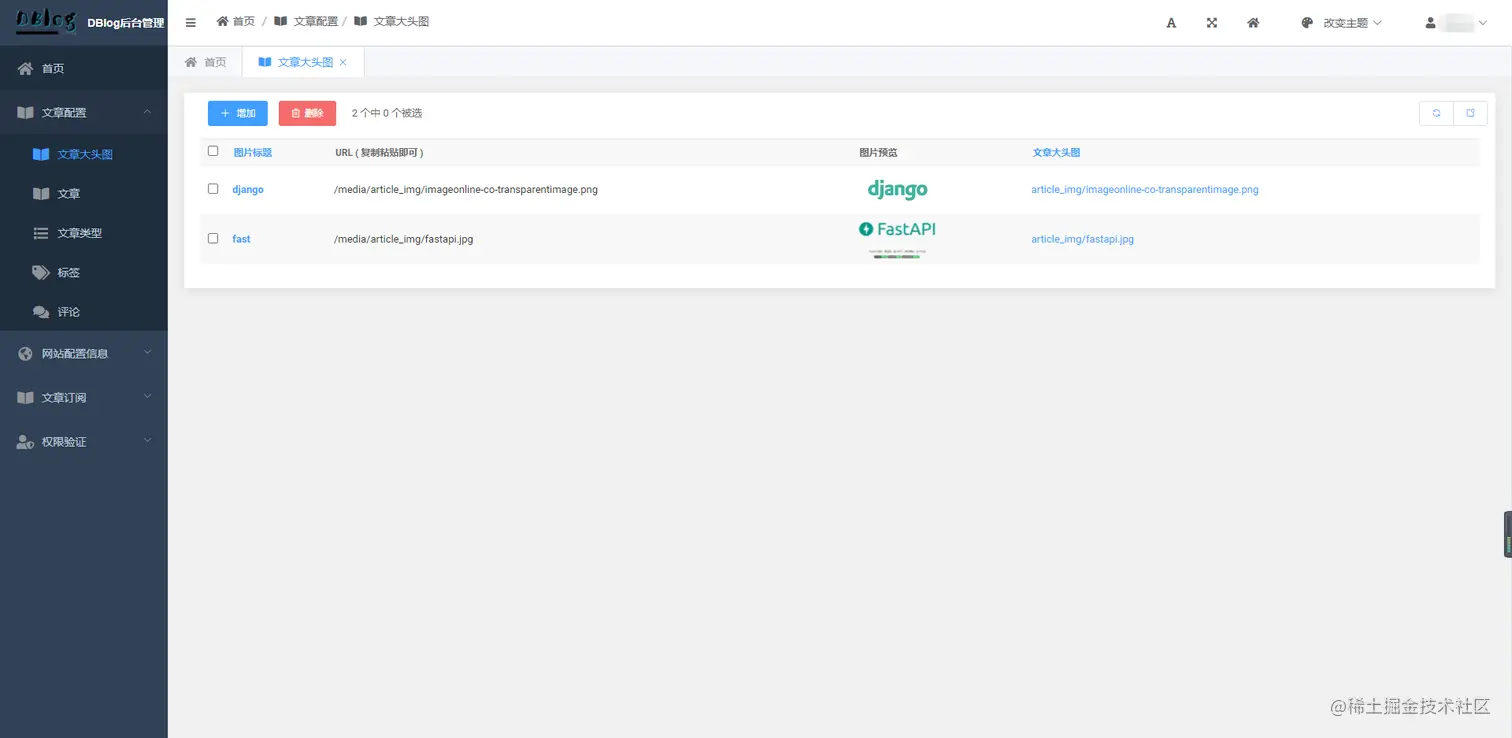The height and width of the screenshot is (738, 1512).
Task: Open 文章类型 sidebar item
Action: (x=84, y=233)
